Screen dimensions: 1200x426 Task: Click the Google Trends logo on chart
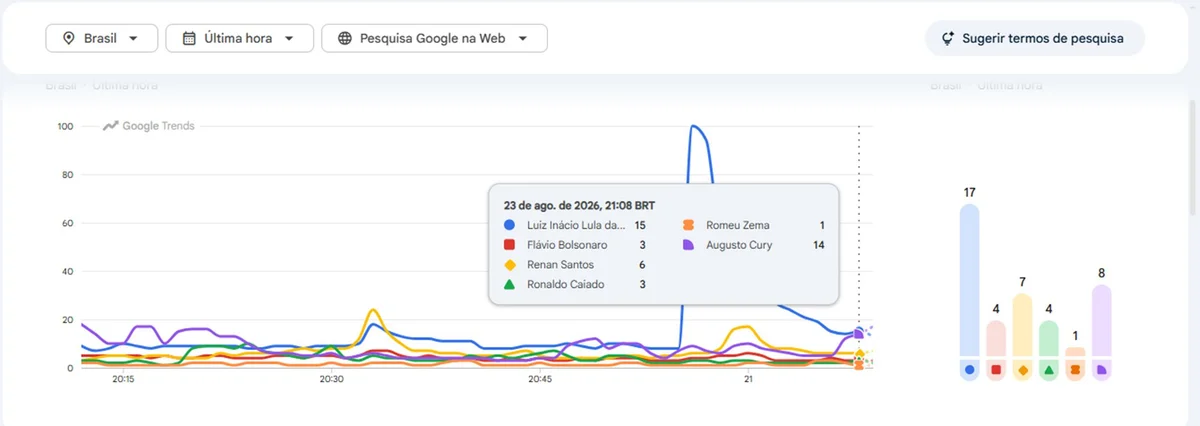click(149, 126)
